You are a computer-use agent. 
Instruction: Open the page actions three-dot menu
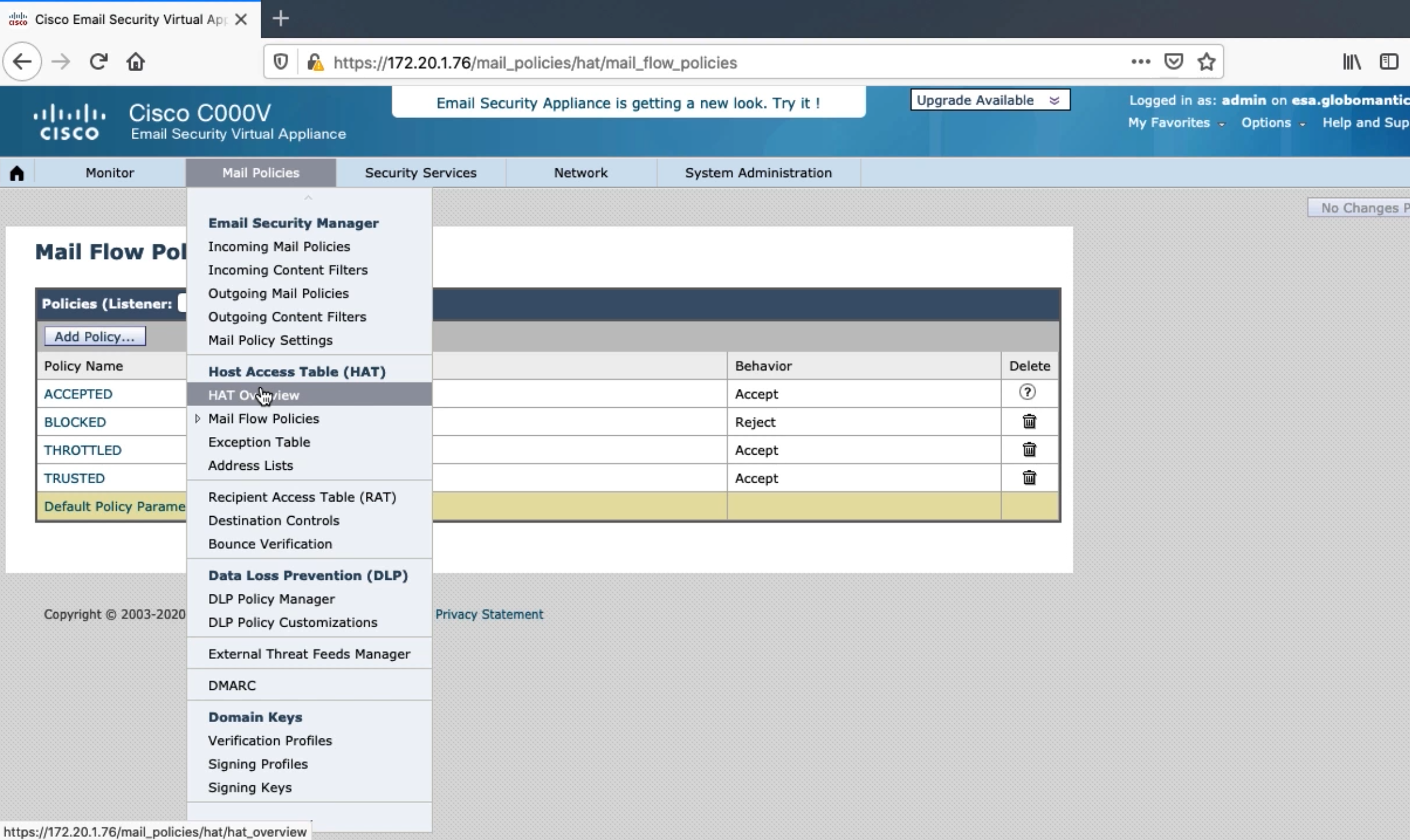(1141, 61)
